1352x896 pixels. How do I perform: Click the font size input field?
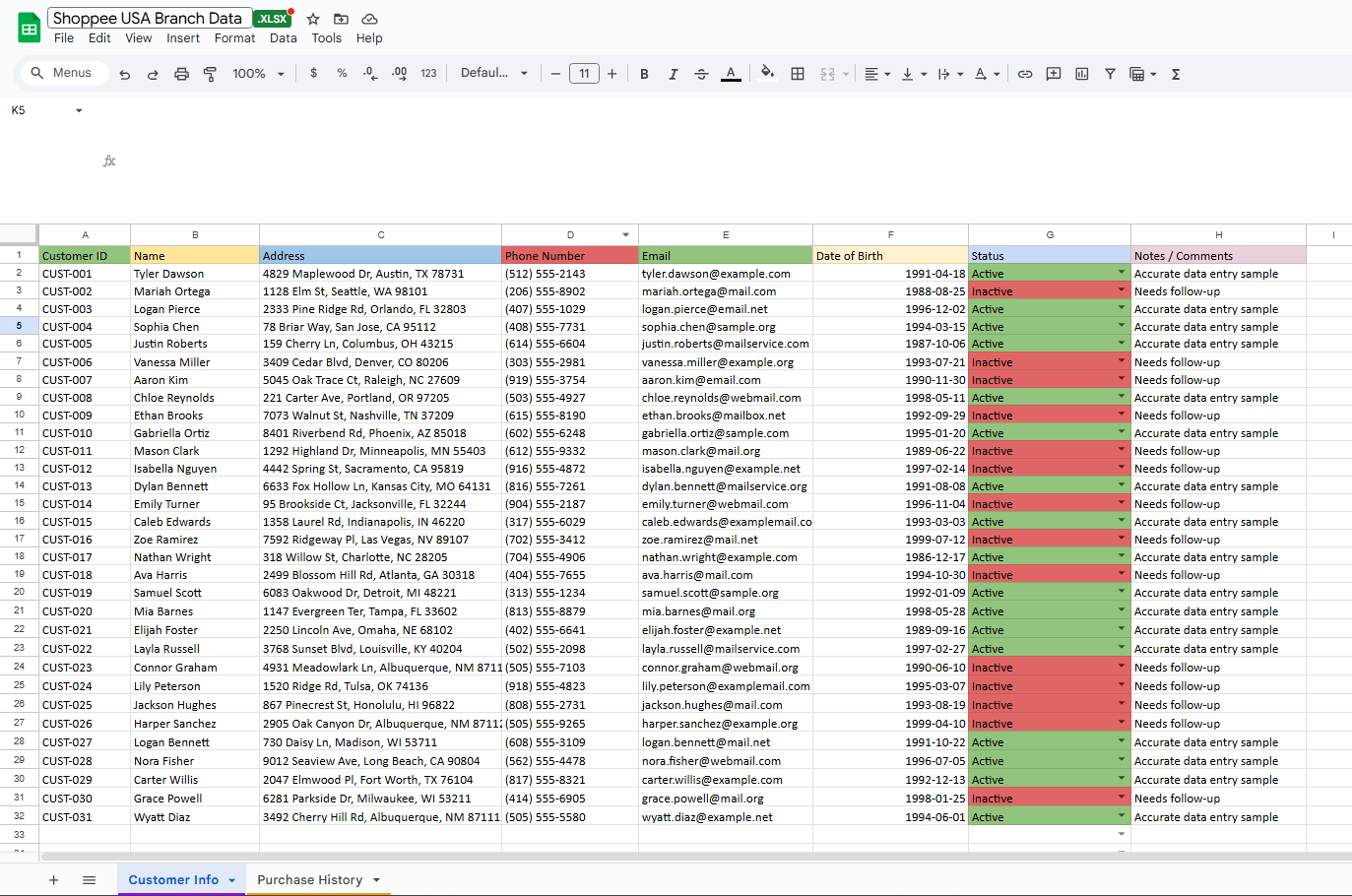point(584,74)
